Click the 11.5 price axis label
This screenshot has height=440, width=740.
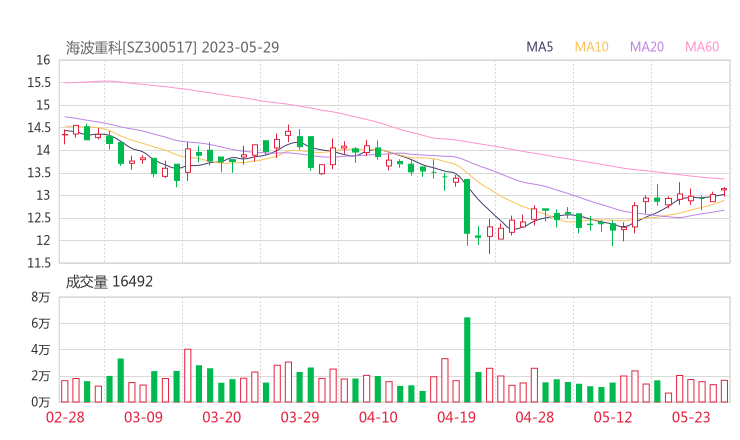pyautogui.click(x=39, y=263)
